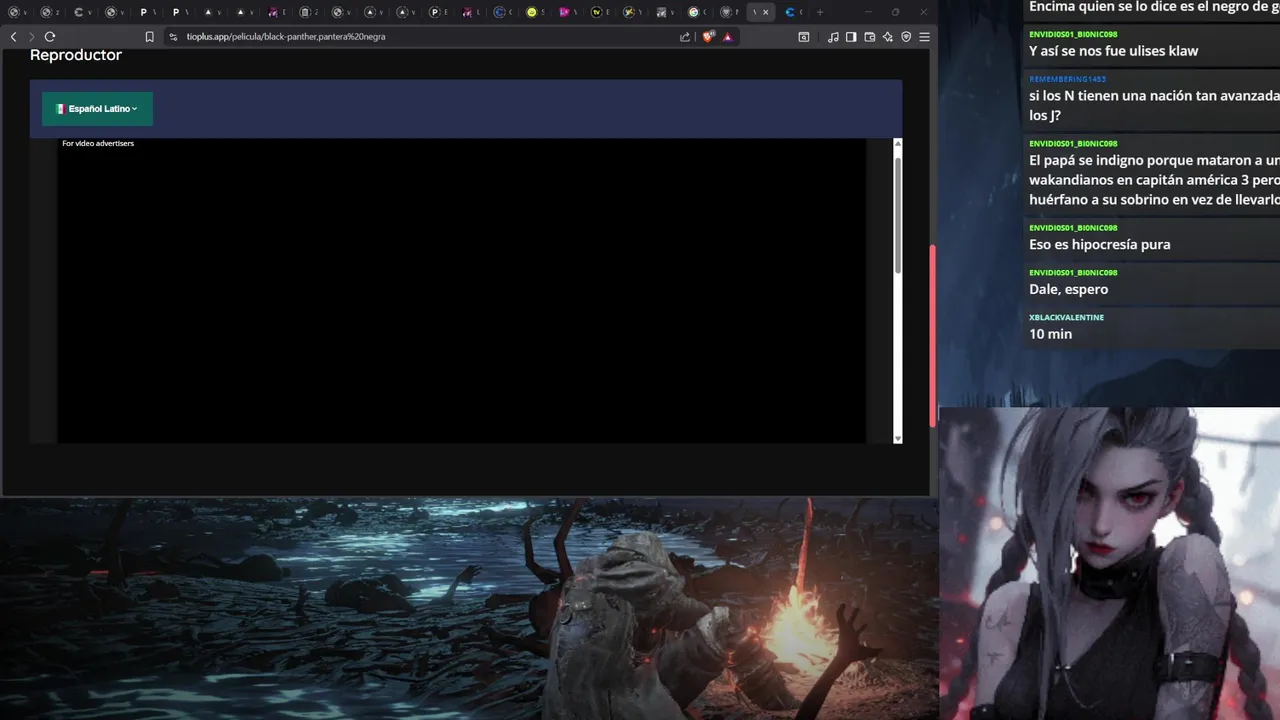Click username XBLACKVALENTINE in chat
Screen dimensions: 1280x720
point(1066,317)
